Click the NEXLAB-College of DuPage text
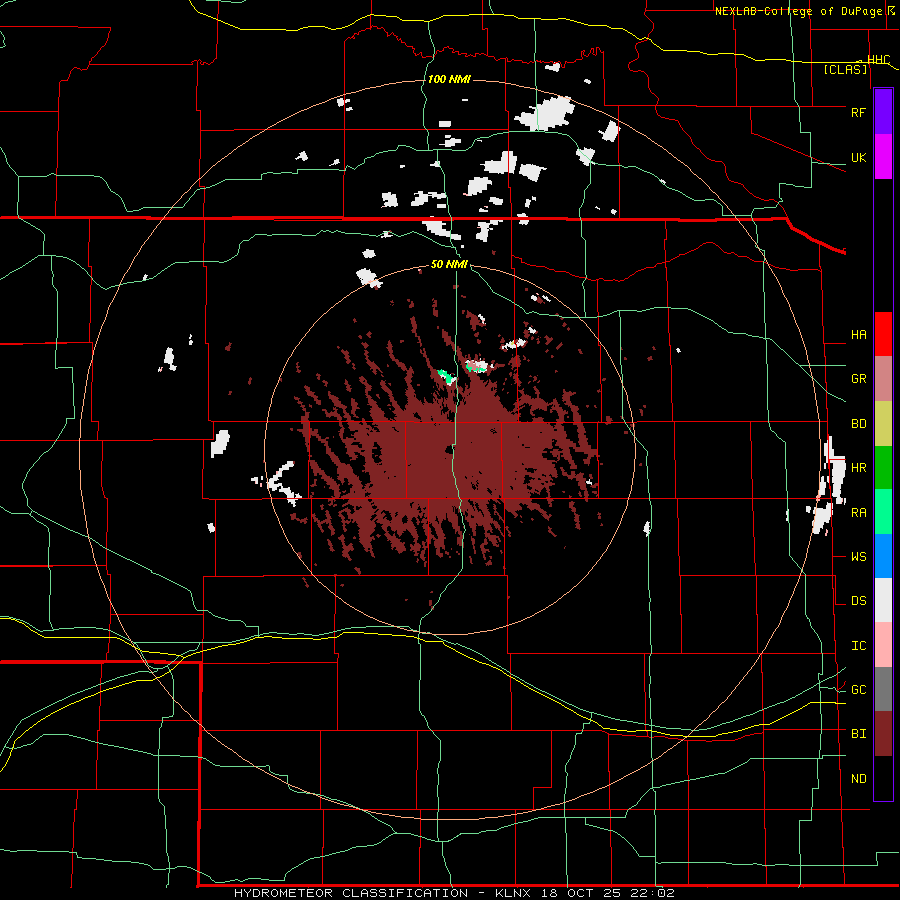The width and height of the screenshot is (900, 900). coord(798,11)
